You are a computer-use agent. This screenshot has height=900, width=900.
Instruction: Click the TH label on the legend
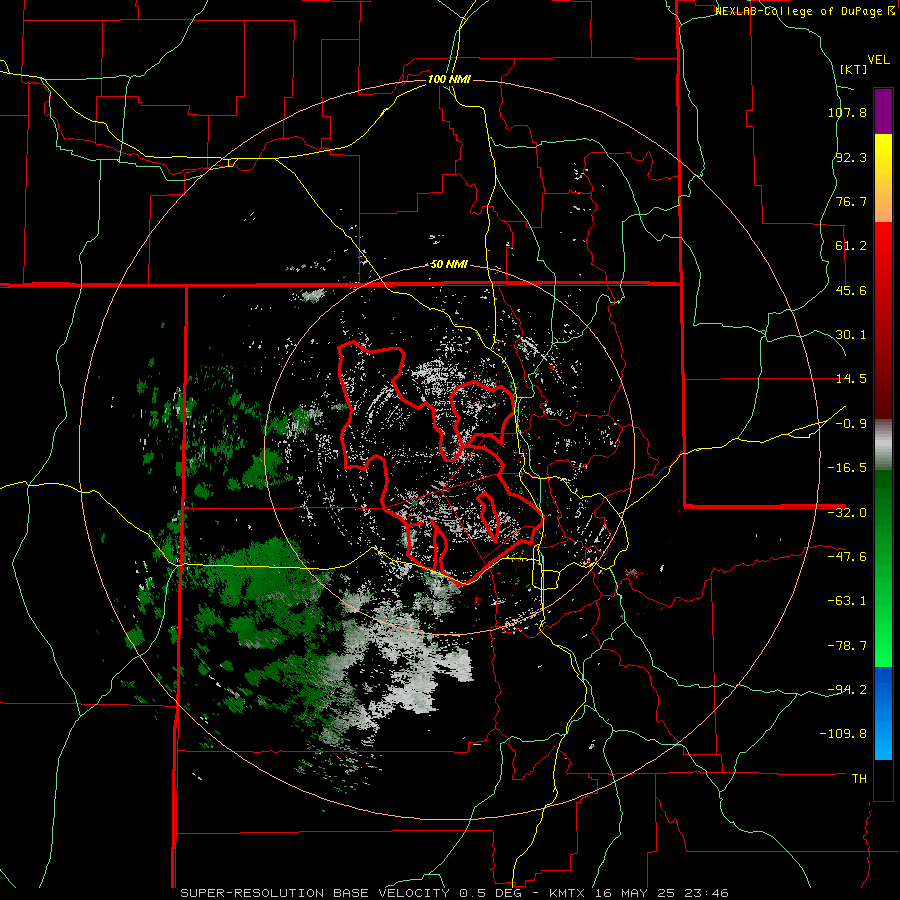tap(859, 779)
